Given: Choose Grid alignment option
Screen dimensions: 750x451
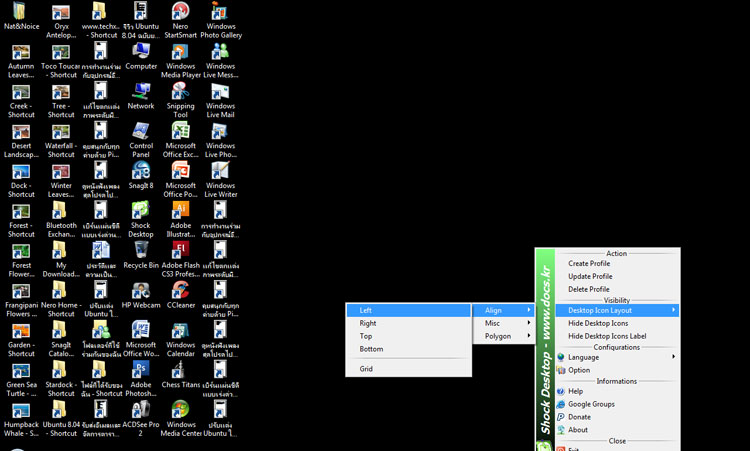Looking at the screenshot, I should pyautogui.click(x=408, y=369).
